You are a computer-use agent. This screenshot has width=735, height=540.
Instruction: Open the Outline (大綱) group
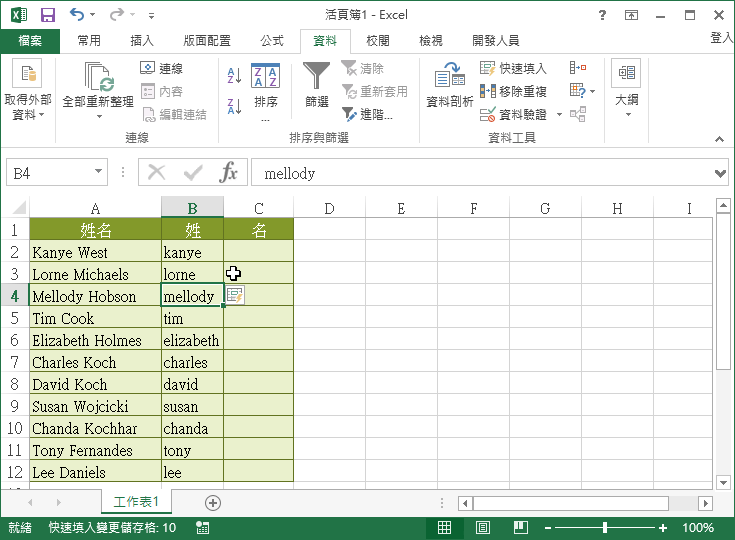pyautogui.click(x=626, y=89)
